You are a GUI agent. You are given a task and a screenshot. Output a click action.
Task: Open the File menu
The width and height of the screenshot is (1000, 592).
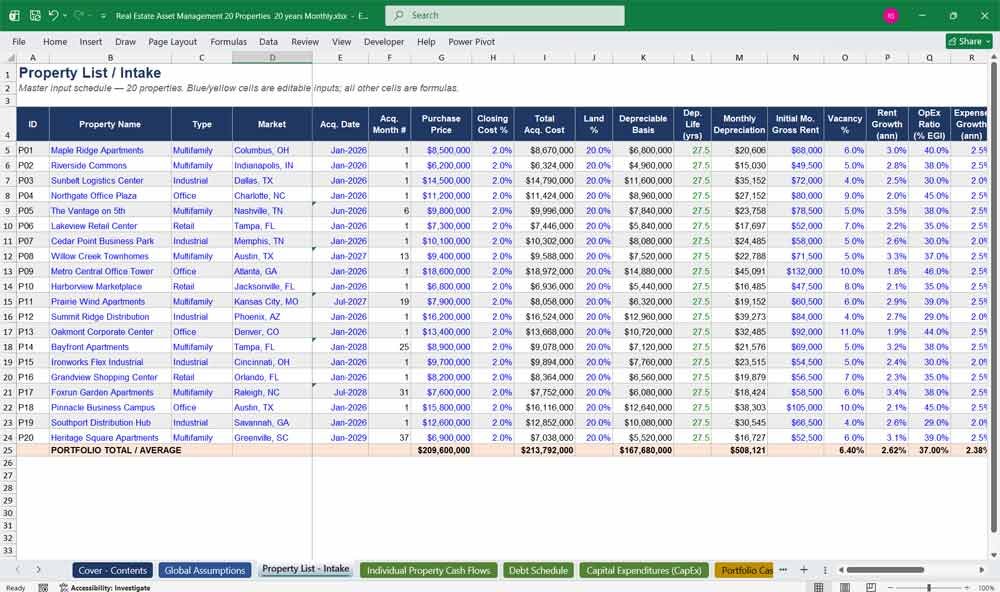pyautogui.click(x=19, y=41)
